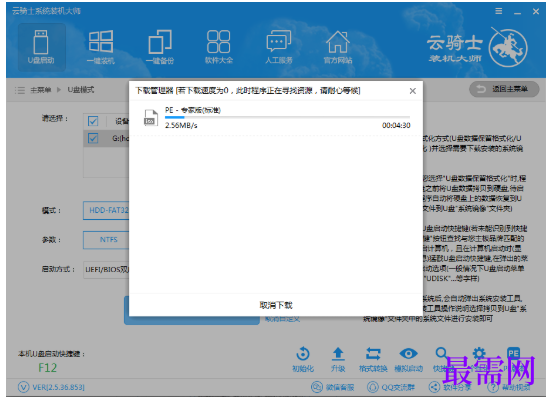Close the 云骑士 application window
Viewport: 554px width, 402px height.
536,12
